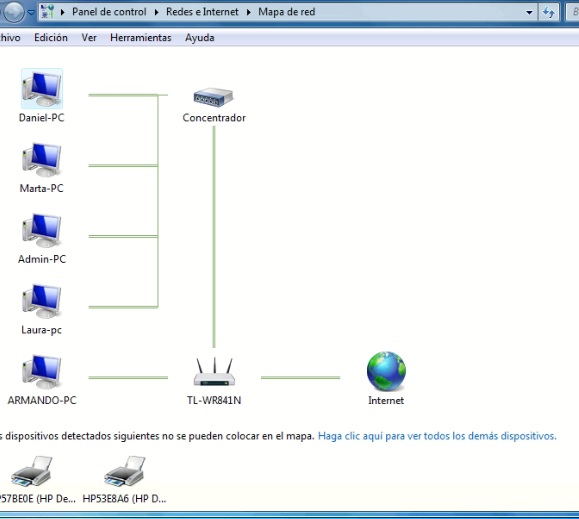Click the Admin-PC computer icon
This screenshot has height=519, width=579.
pyautogui.click(x=42, y=231)
